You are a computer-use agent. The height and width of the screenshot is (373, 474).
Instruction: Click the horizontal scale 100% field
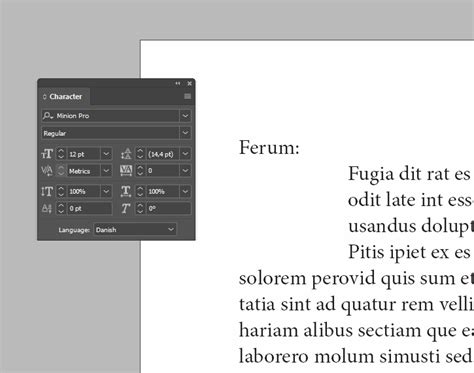[x=163, y=191]
